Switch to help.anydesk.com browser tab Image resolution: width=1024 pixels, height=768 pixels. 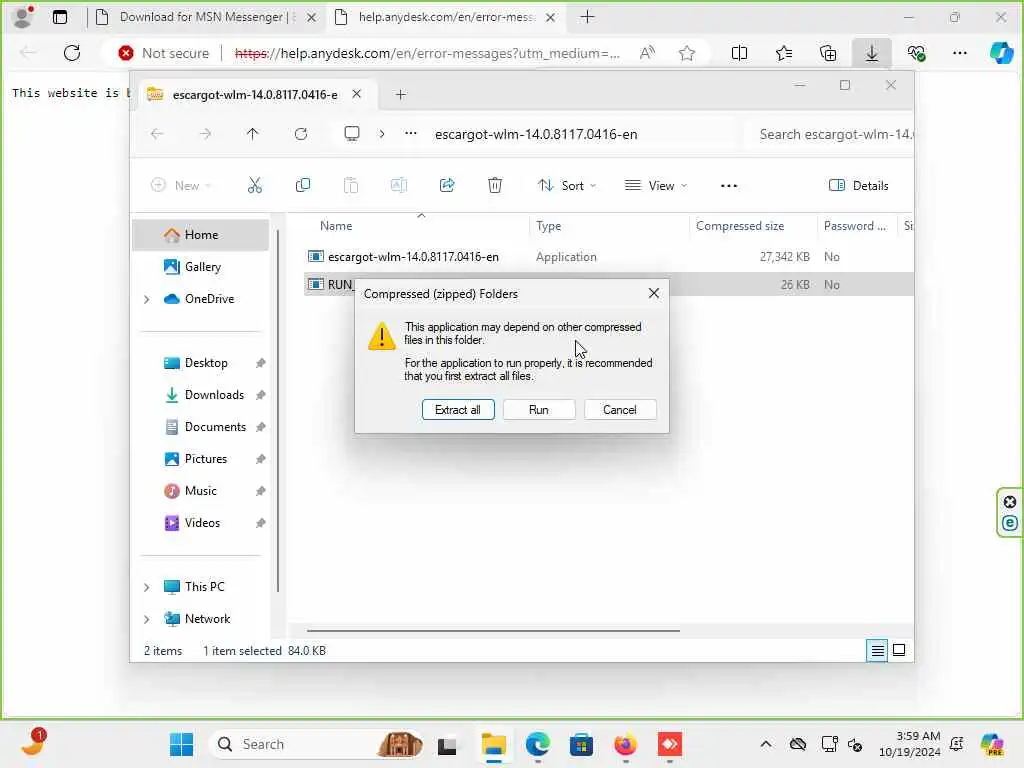tap(445, 18)
